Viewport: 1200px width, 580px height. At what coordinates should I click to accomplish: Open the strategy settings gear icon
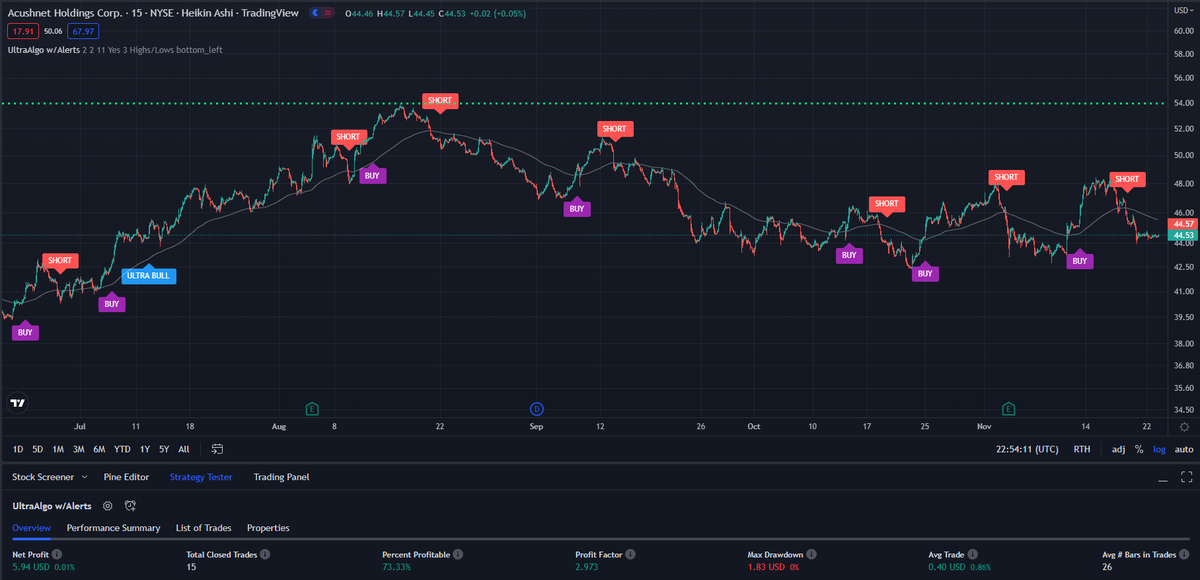[x=107, y=506]
